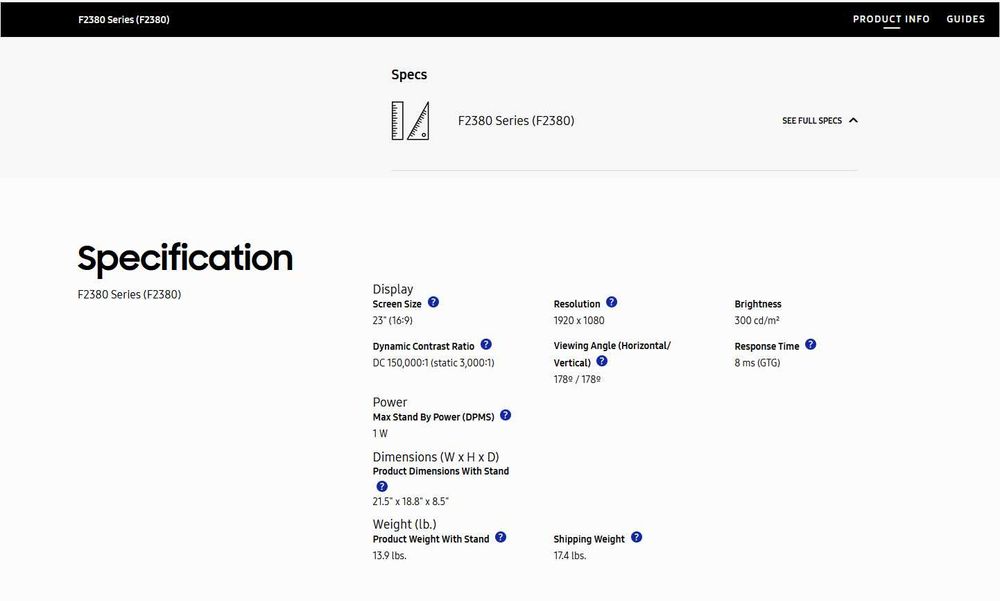The width and height of the screenshot is (1000, 601).
Task: Open the GUIDES tab
Action: pos(966,19)
